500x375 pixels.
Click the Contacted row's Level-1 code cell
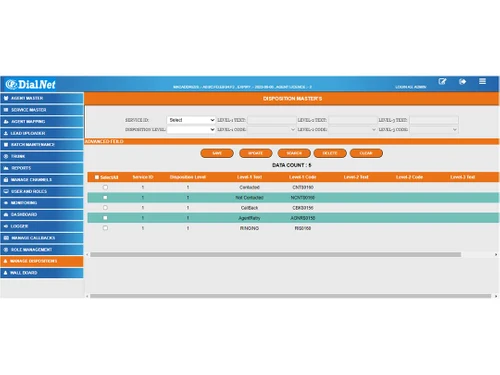[303, 187]
